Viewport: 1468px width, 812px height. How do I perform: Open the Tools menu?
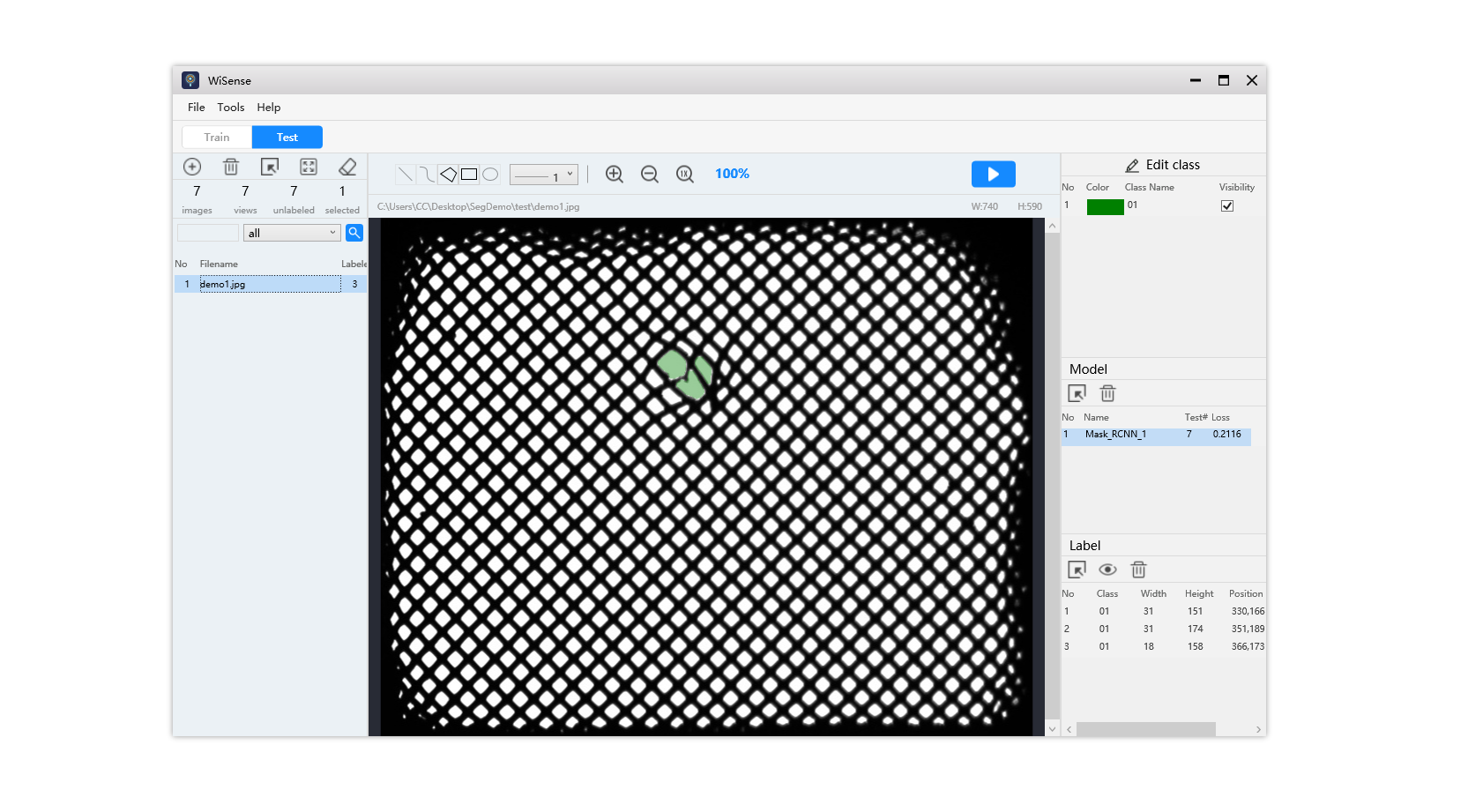coord(231,108)
